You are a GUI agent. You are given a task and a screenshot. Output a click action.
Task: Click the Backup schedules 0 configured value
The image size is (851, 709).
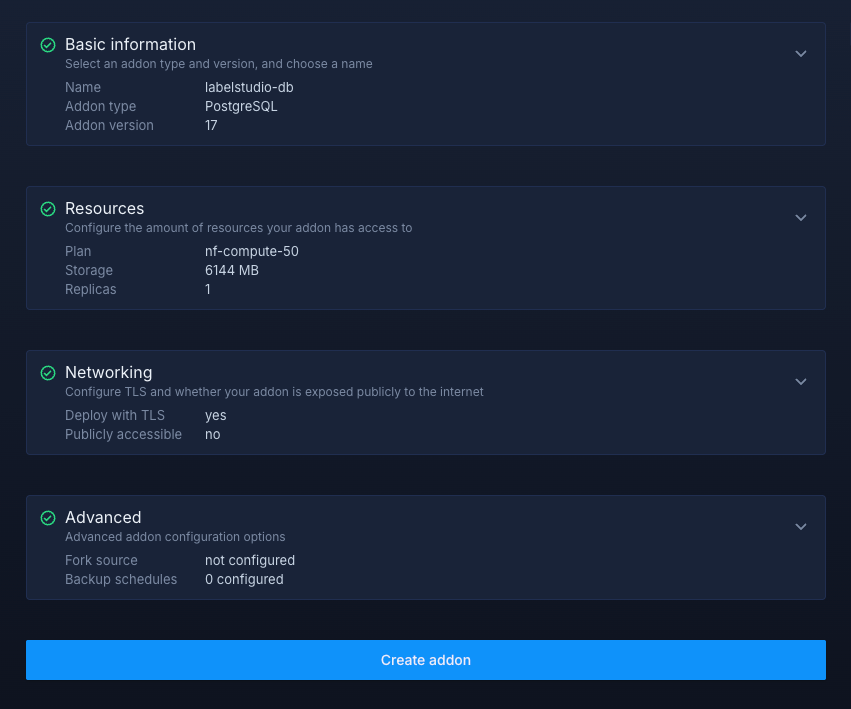tap(244, 580)
